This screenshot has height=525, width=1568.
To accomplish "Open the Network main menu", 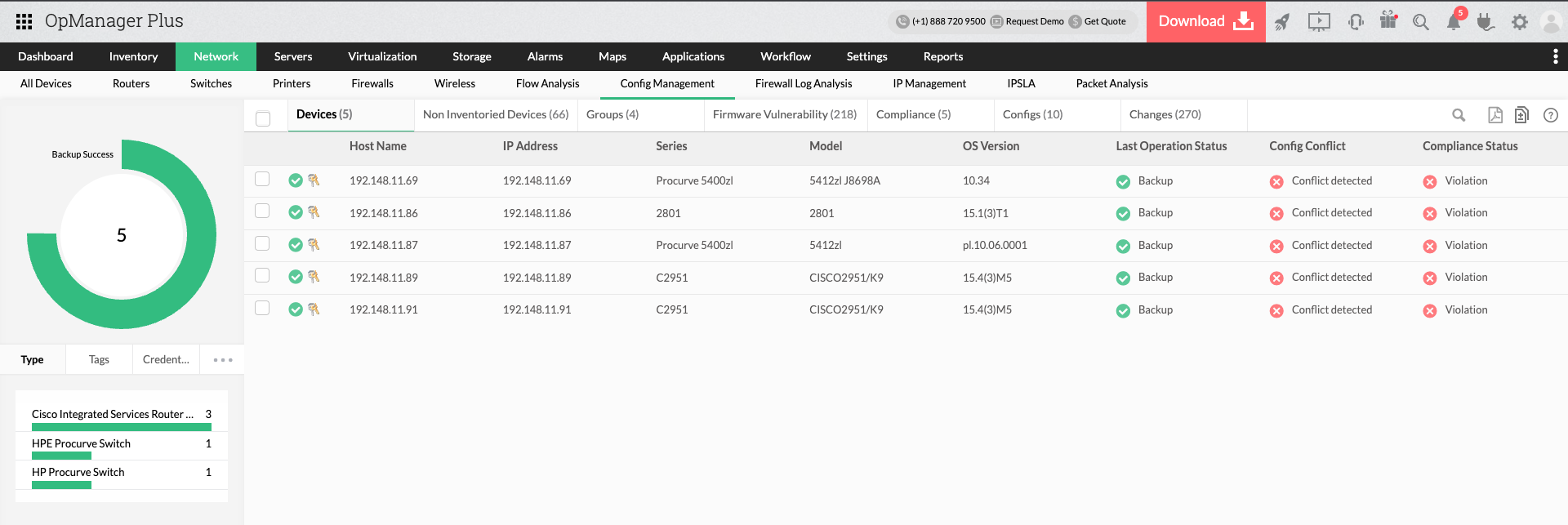I will point(216,56).
